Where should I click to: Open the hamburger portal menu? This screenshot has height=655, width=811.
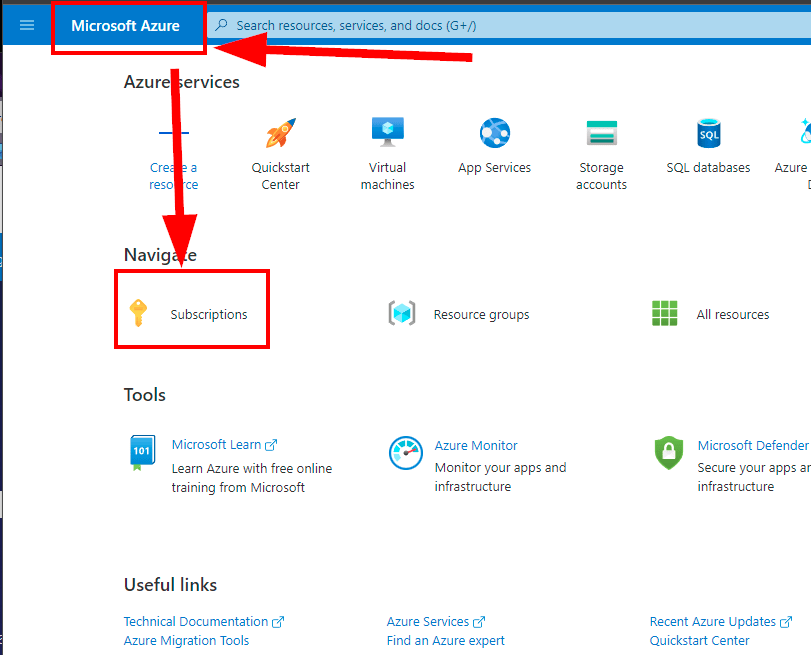pos(27,25)
